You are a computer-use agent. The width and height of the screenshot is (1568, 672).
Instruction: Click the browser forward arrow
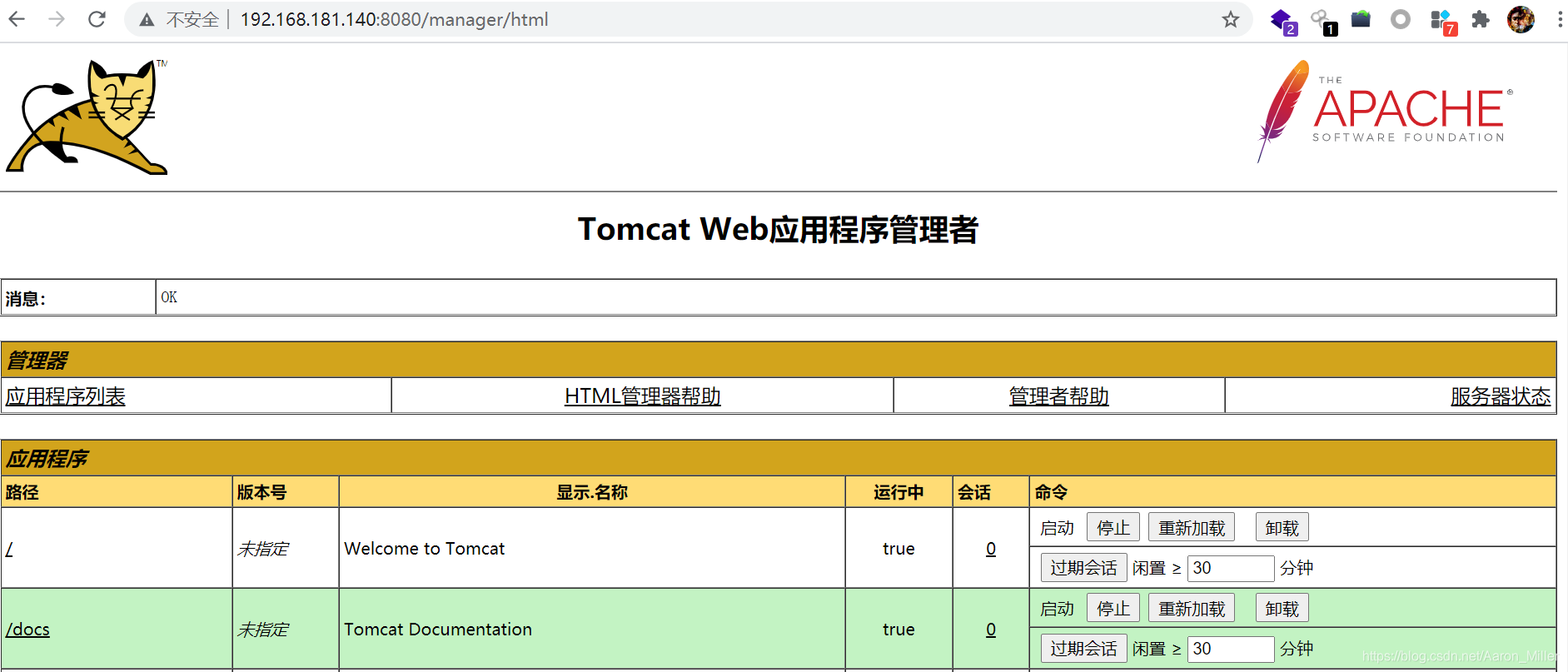point(57,19)
